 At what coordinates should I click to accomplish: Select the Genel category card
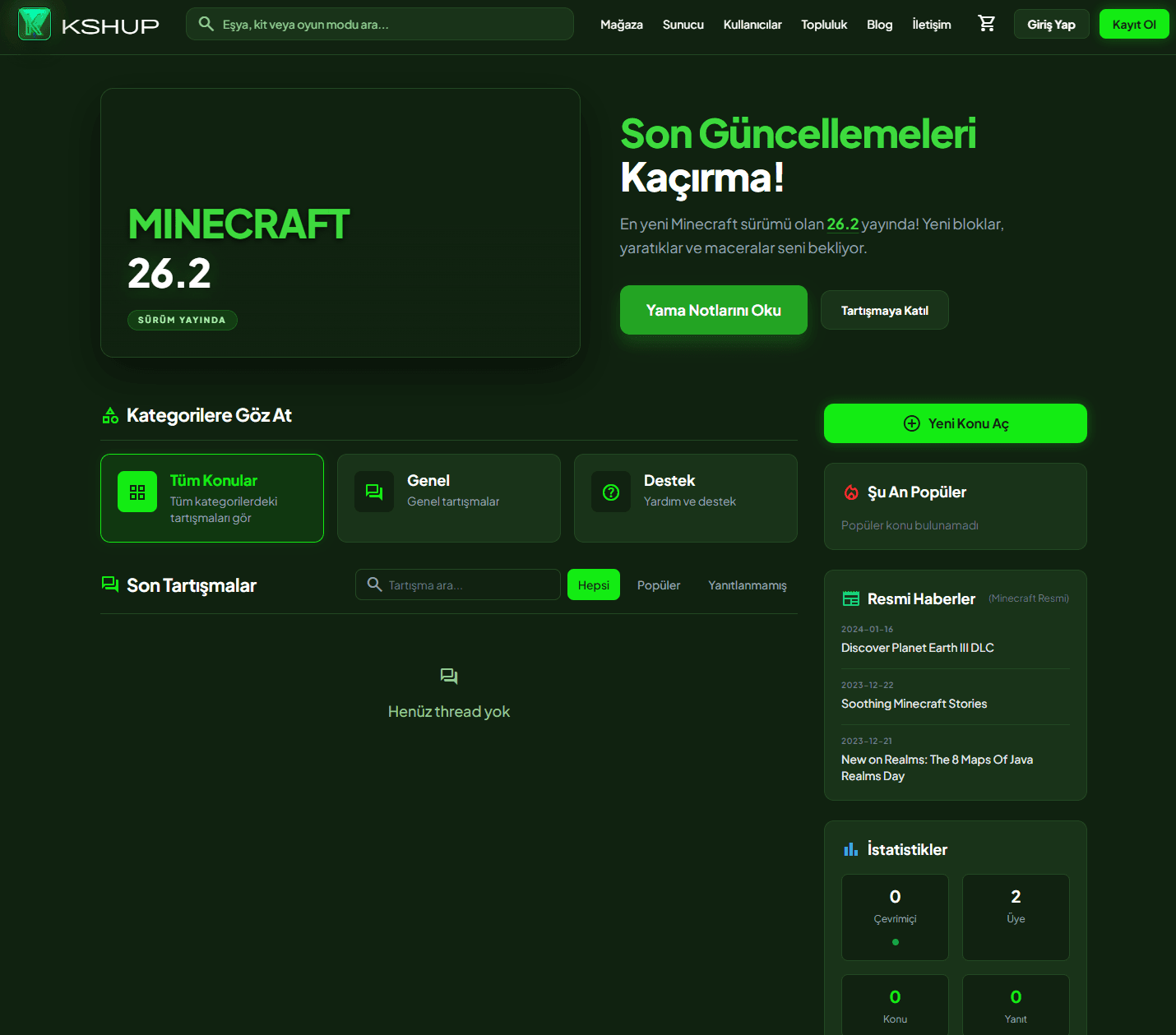coord(449,498)
